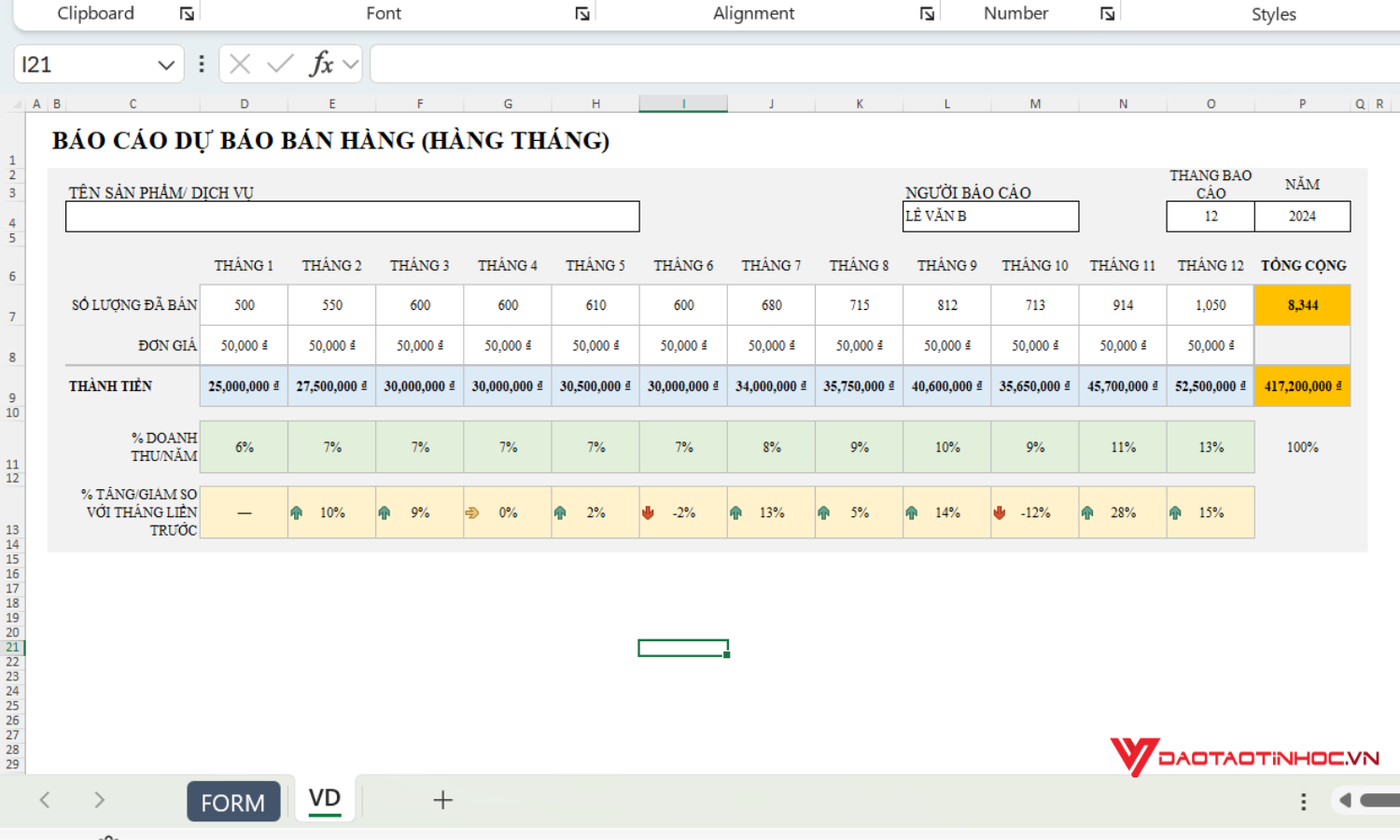The height and width of the screenshot is (840, 1400).
Task: Open the Name Box dropdown
Action: point(166,63)
